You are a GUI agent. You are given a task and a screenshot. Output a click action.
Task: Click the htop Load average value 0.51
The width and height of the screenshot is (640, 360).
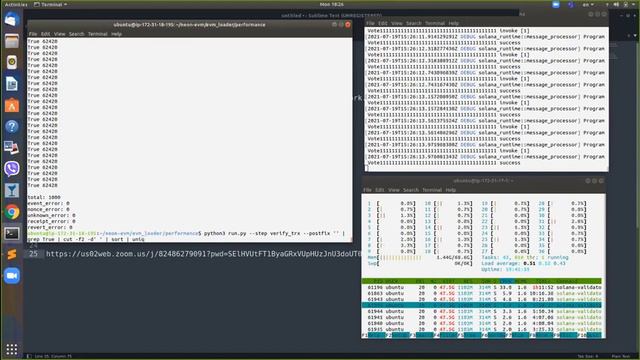(x=529, y=264)
